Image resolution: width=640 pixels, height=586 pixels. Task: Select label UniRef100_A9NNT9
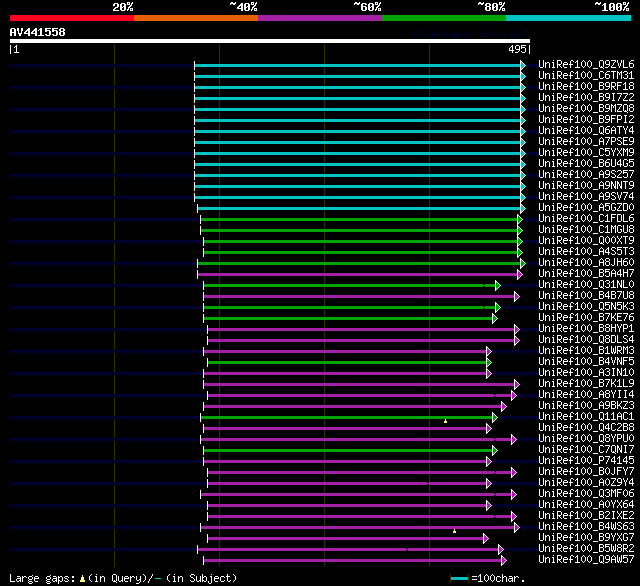point(586,186)
